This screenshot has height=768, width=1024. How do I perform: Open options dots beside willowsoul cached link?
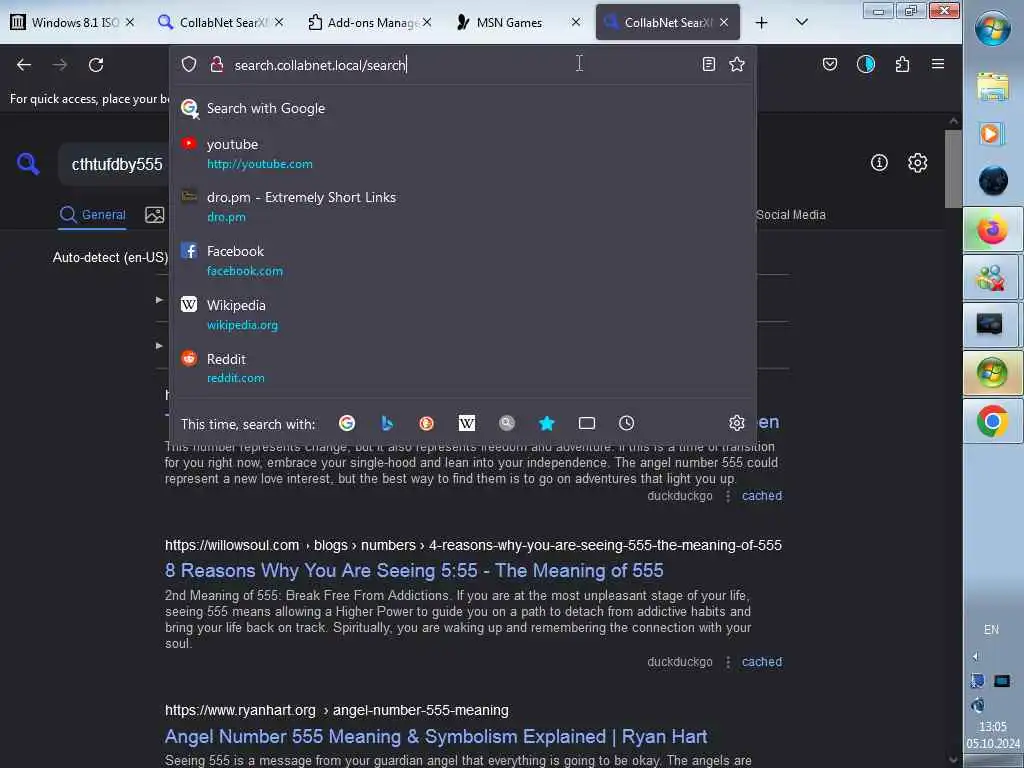728,662
